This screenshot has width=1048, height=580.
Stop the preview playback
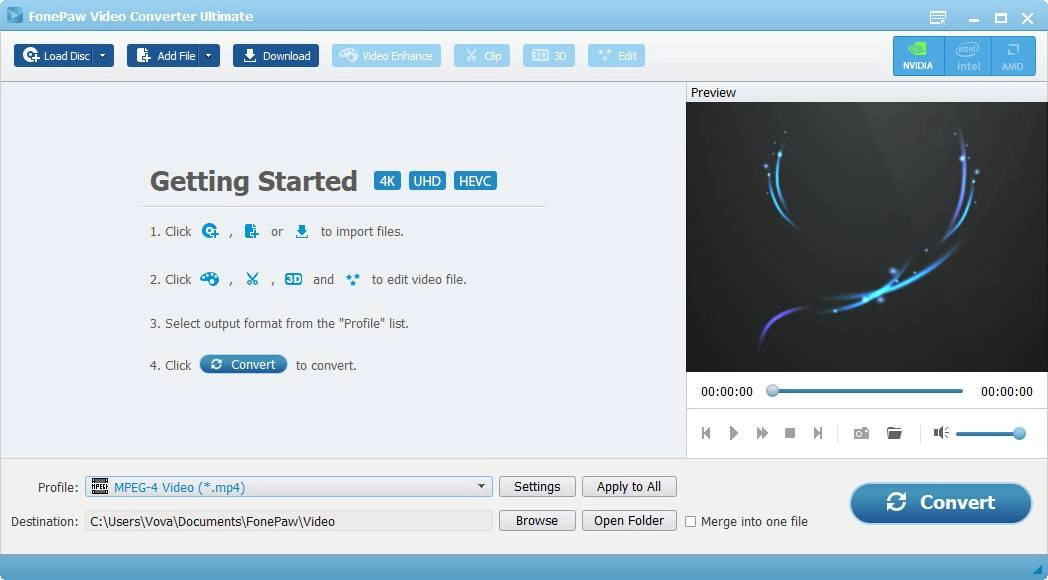790,433
